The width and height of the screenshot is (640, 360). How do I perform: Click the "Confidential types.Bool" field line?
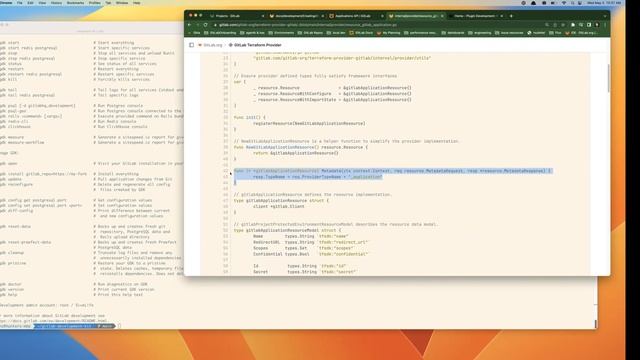(x=310, y=254)
